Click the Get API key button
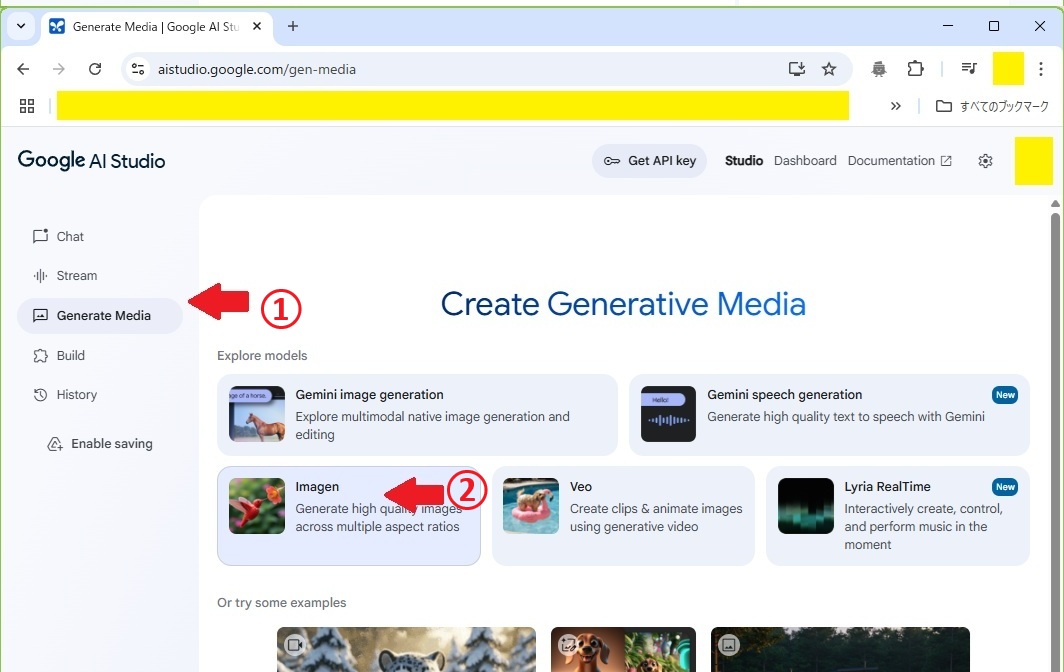This screenshot has width=1064, height=672. tap(649, 161)
